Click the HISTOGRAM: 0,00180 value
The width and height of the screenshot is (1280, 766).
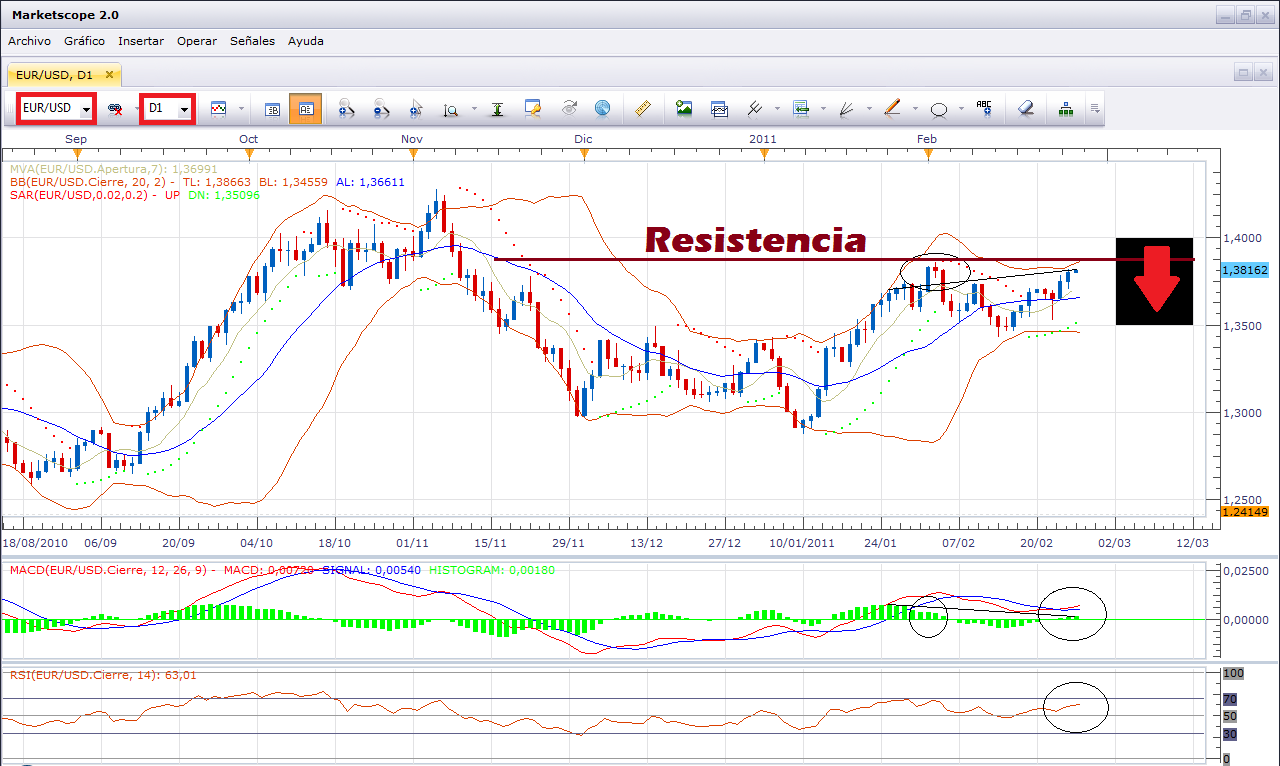tap(491, 570)
